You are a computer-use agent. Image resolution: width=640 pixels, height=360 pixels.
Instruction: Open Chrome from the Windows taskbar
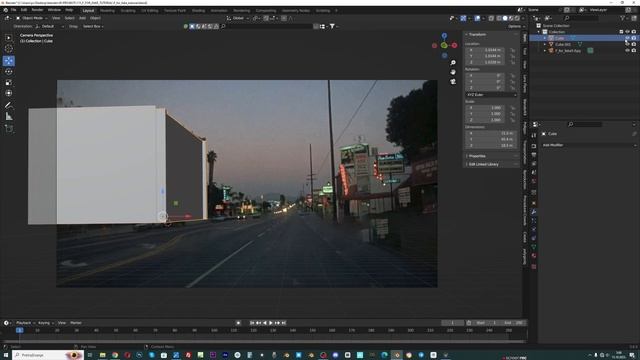[x=115, y=355]
